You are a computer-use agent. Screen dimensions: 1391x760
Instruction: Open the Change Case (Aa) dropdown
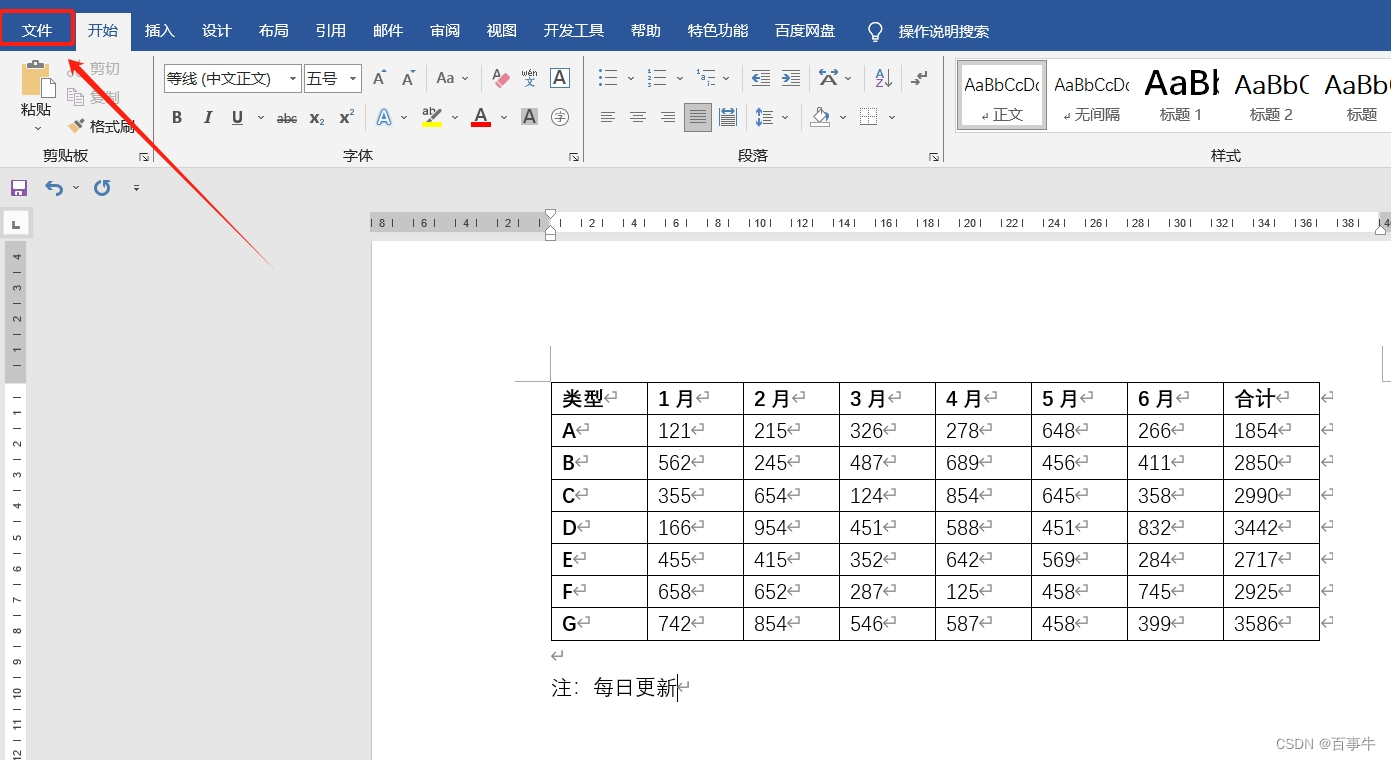(x=452, y=78)
